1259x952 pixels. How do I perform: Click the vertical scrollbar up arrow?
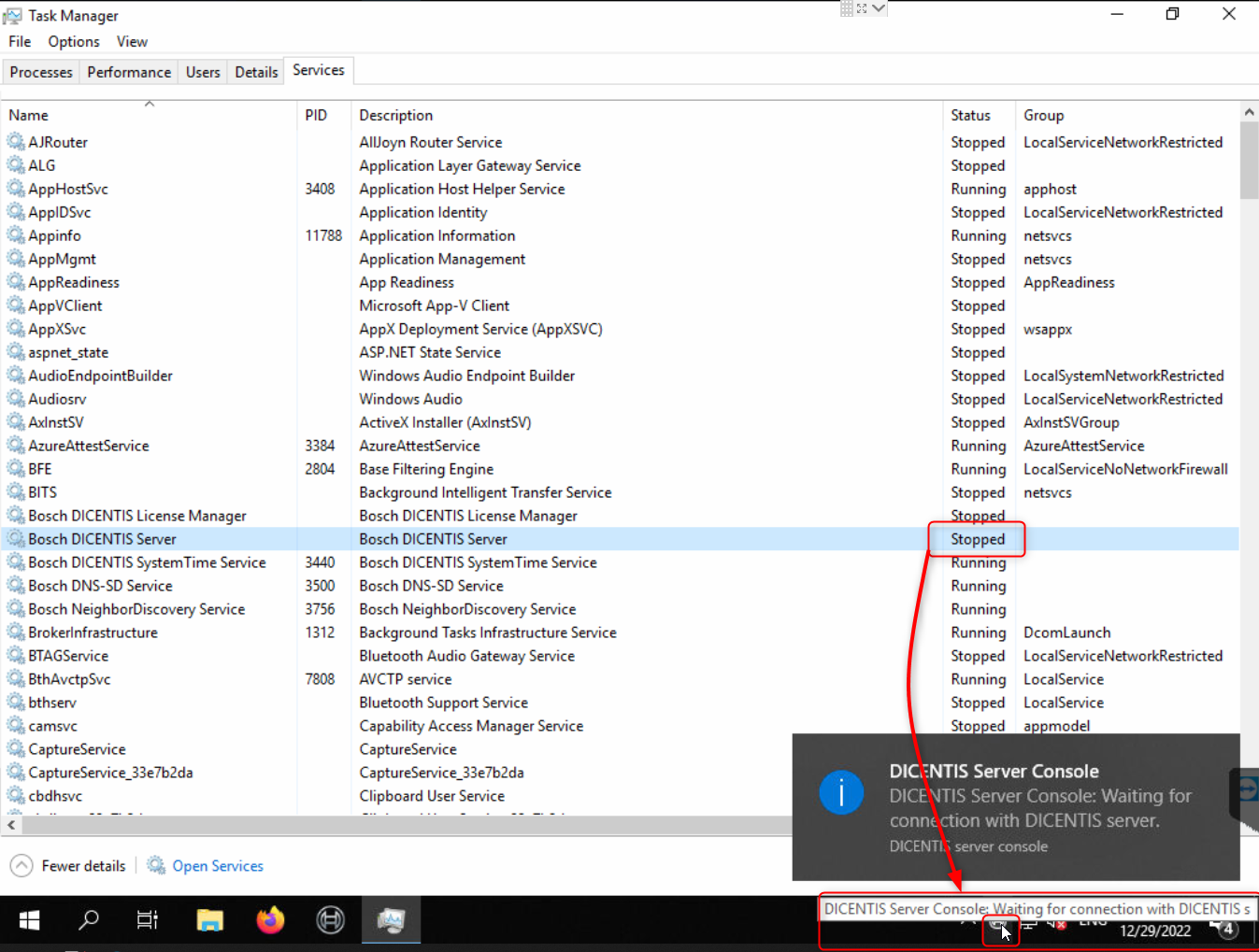[1249, 112]
